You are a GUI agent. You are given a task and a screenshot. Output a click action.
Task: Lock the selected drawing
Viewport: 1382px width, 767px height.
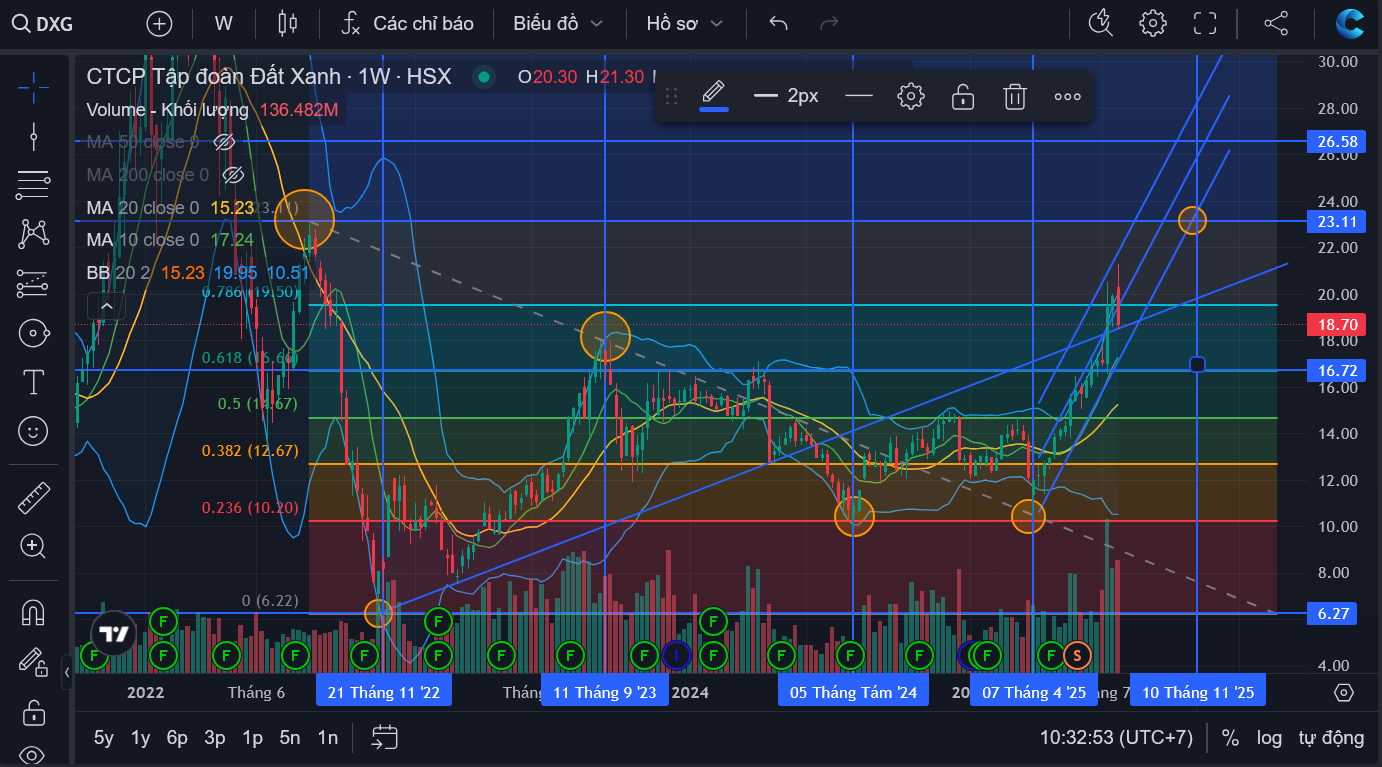(962, 96)
